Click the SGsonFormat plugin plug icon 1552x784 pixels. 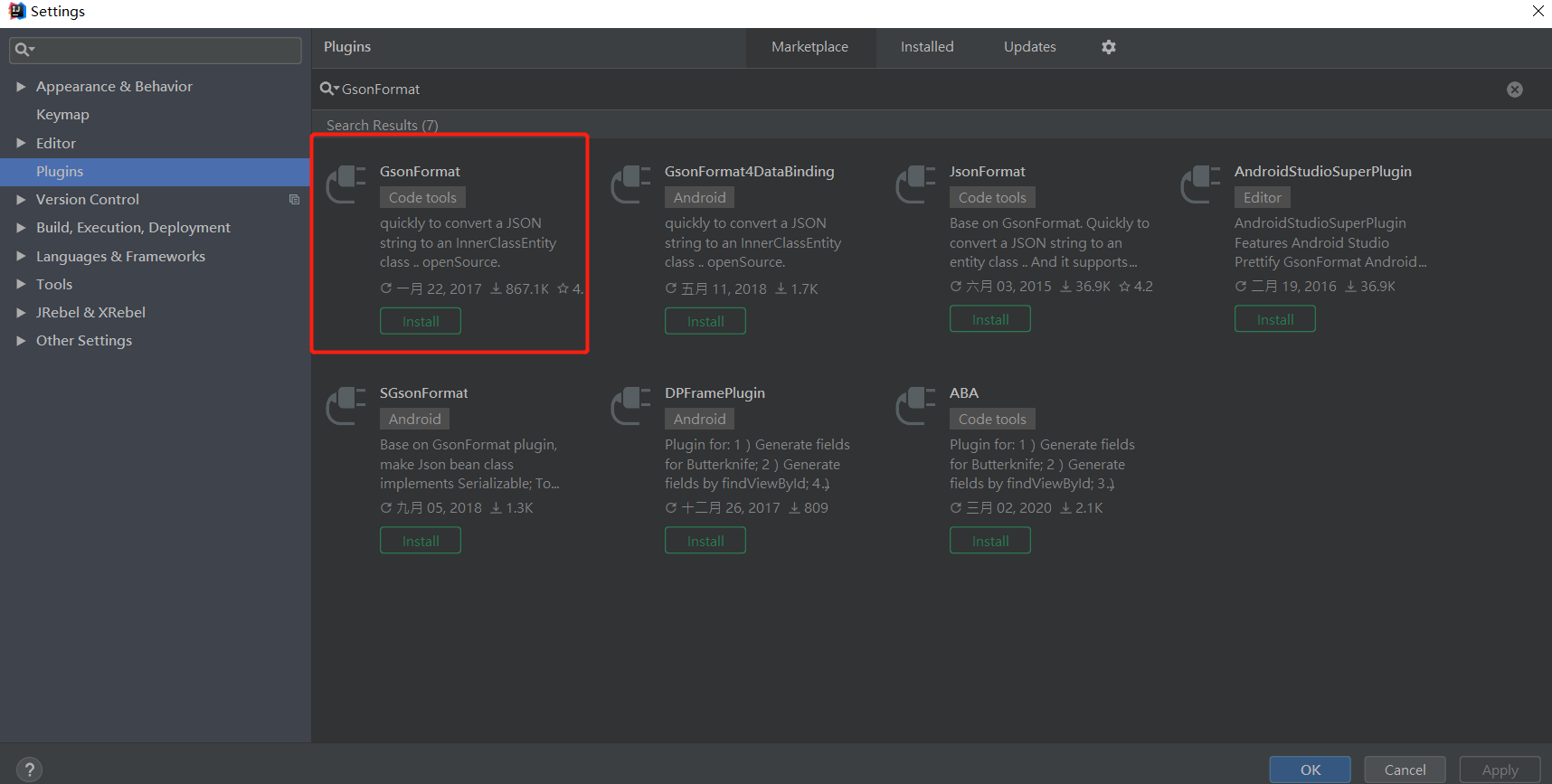346,405
